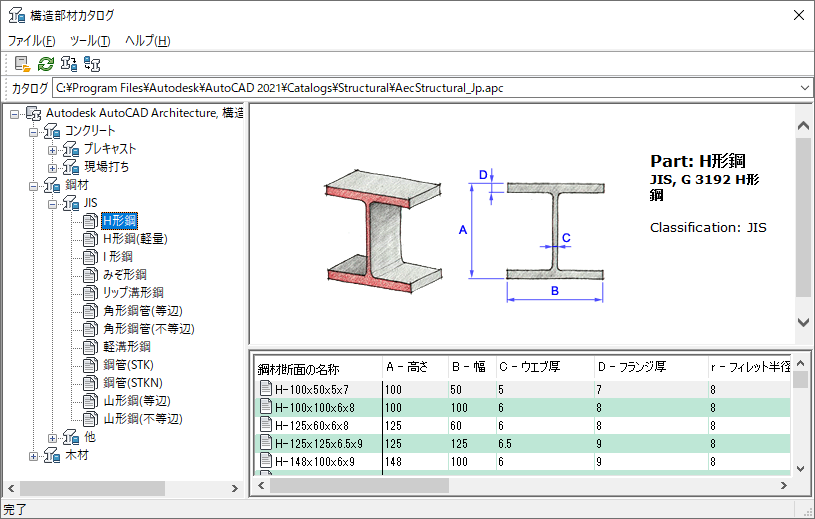Click the 鋼材 folder icon

[52, 185]
